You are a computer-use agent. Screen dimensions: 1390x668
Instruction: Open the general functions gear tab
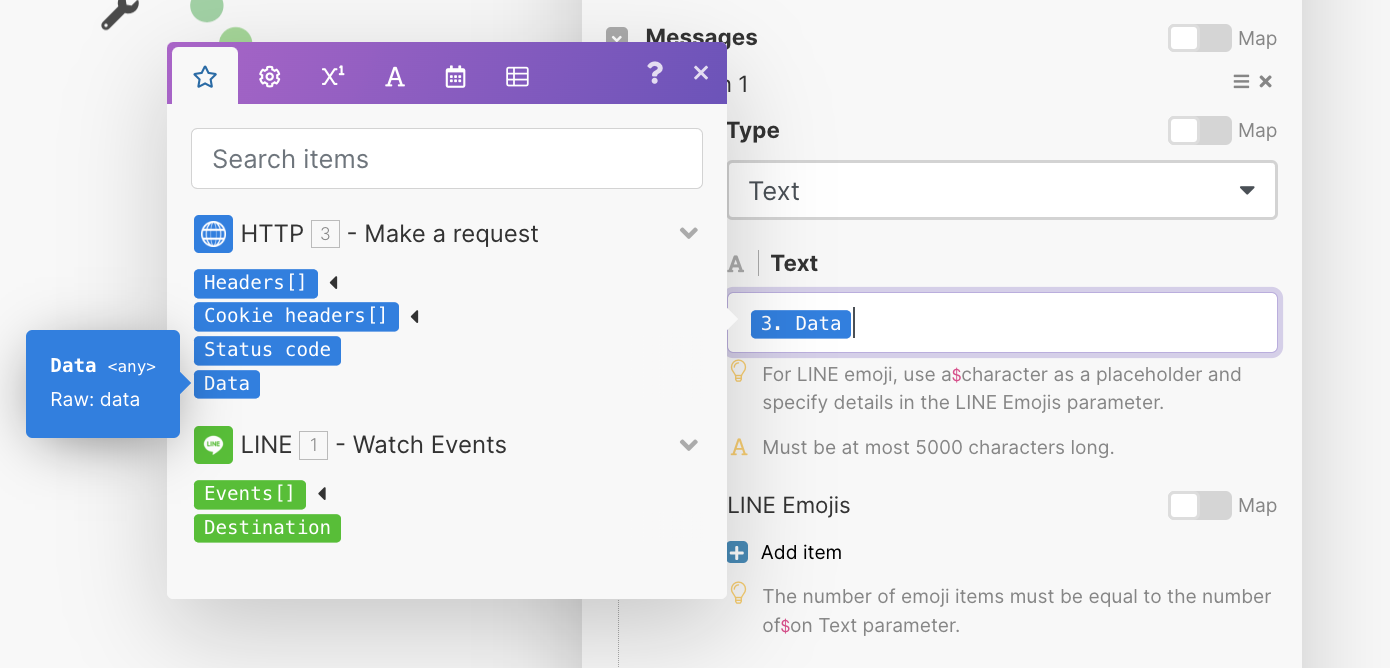tap(269, 76)
